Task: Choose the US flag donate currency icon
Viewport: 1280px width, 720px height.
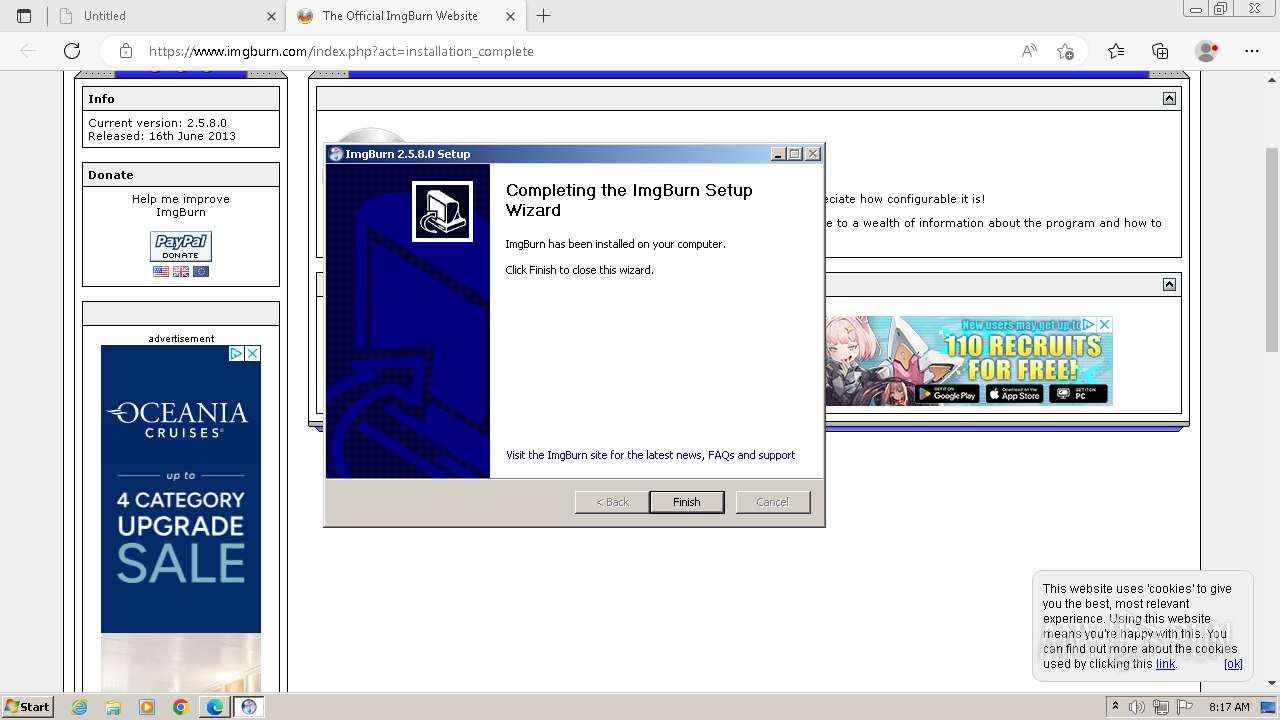Action: (x=161, y=271)
